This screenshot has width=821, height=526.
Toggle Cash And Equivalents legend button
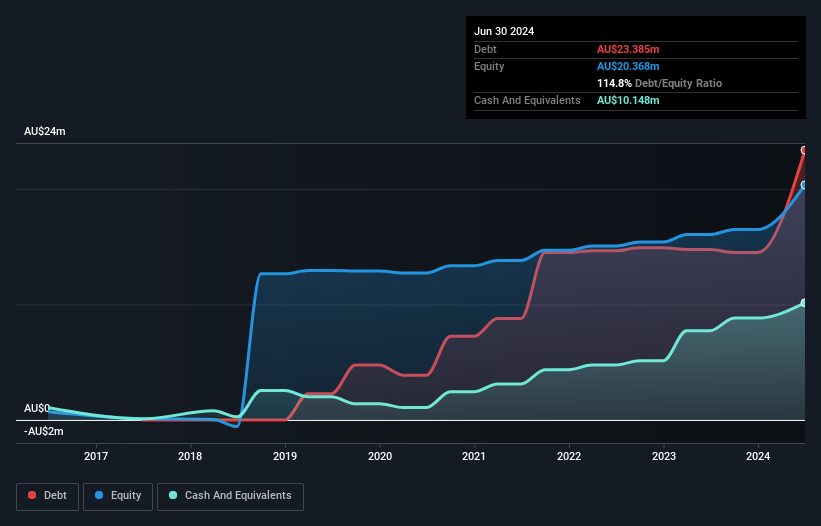[x=230, y=496]
